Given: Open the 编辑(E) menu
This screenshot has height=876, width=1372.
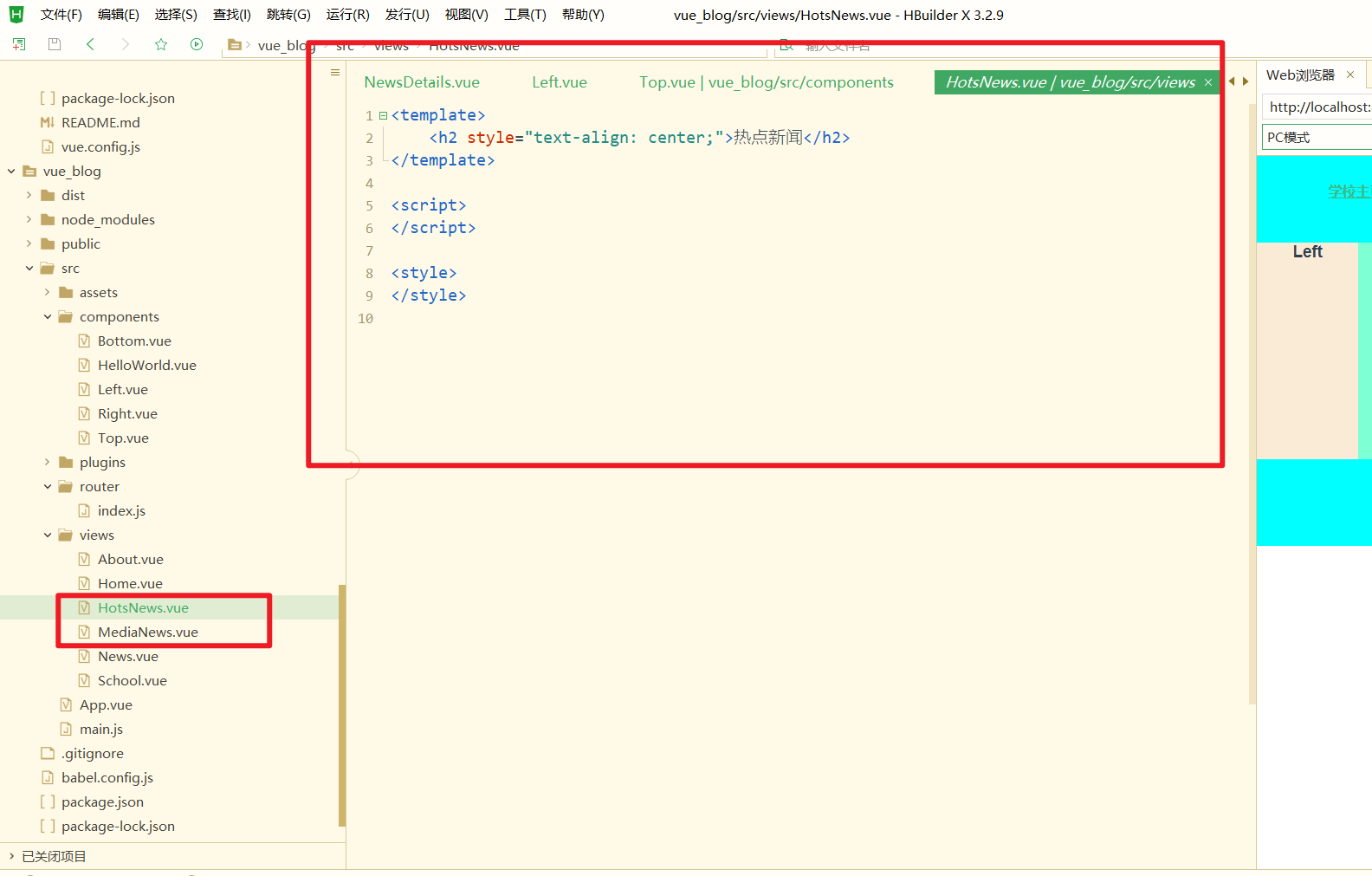Looking at the screenshot, I should tap(118, 15).
